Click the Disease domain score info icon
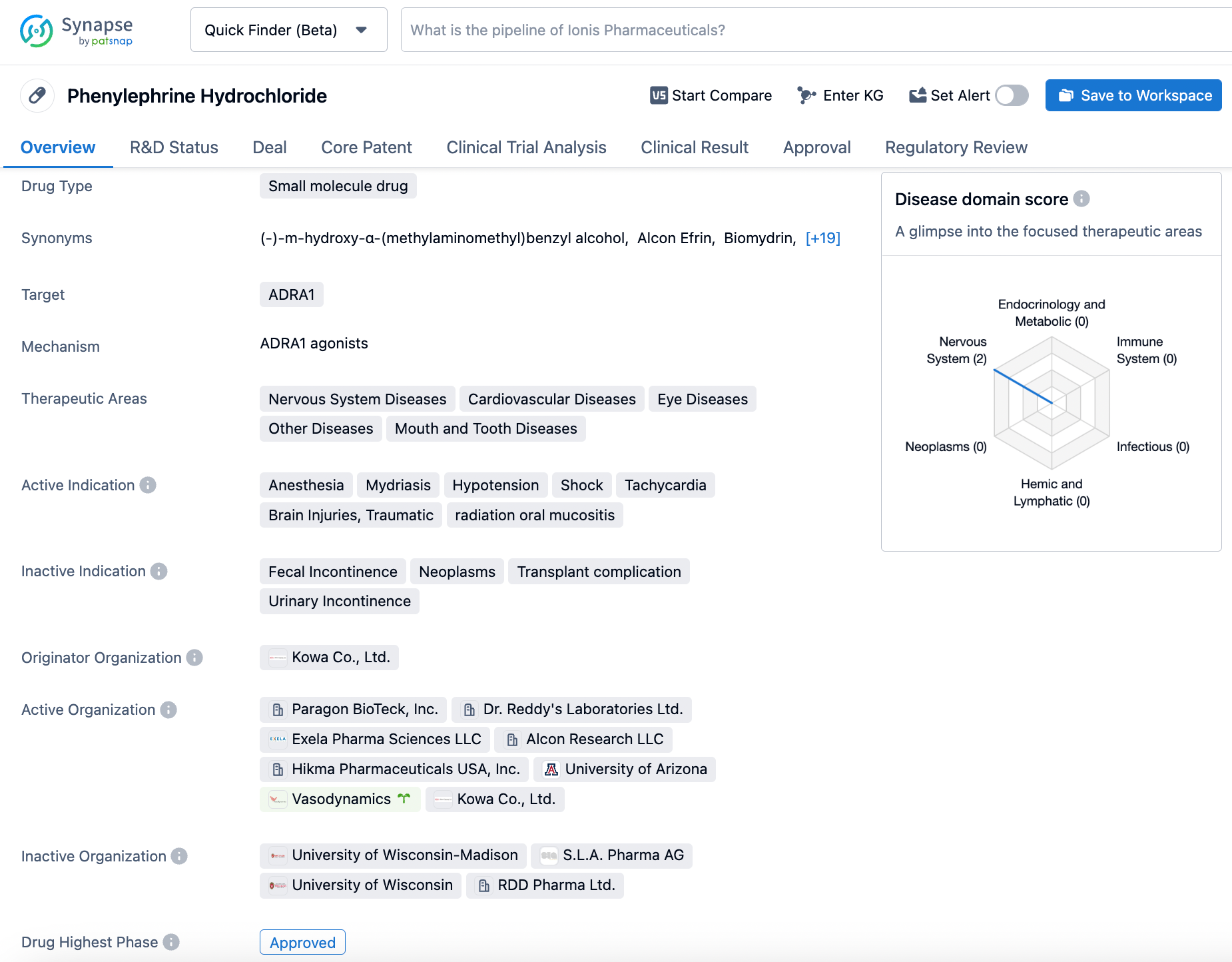This screenshot has height=962, width=1232. click(1081, 199)
